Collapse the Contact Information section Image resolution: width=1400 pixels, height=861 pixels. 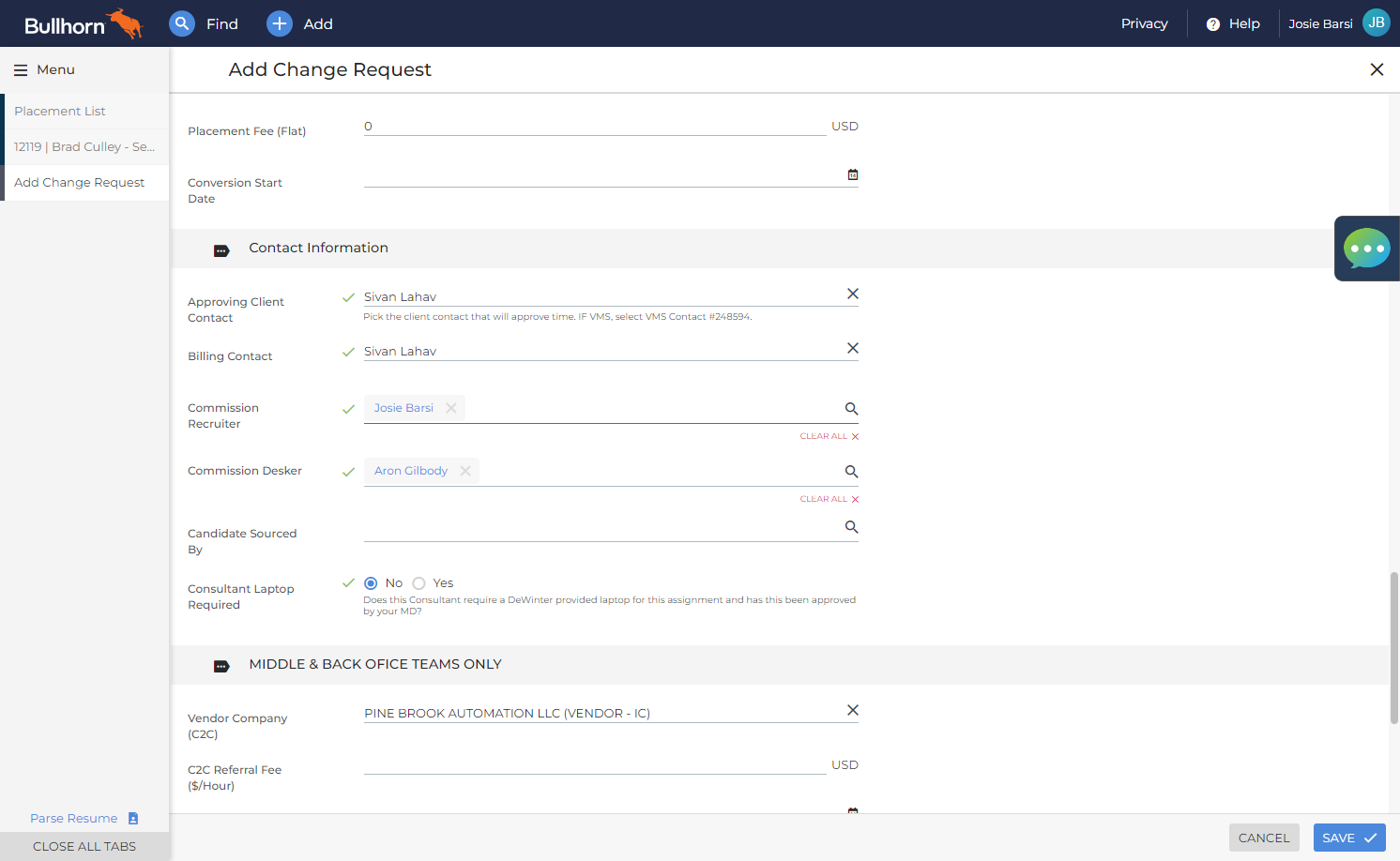(221, 250)
